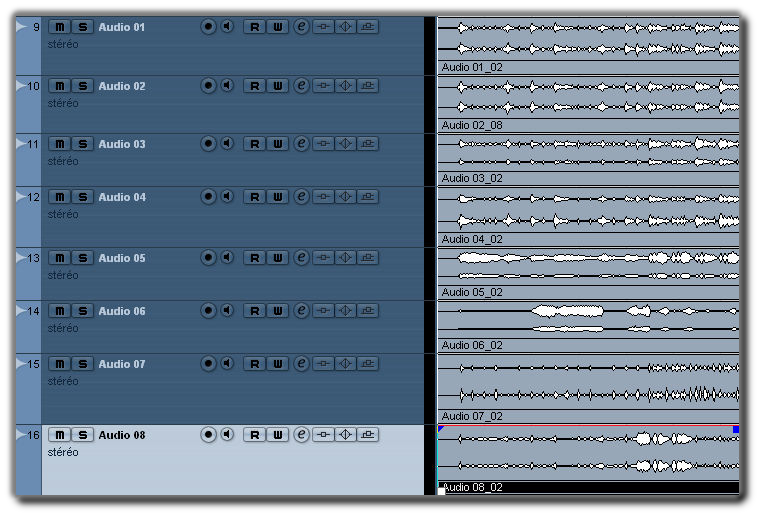Click the inserts state icon on Audio 04
765x521 pixels.
tap(323, 197)
